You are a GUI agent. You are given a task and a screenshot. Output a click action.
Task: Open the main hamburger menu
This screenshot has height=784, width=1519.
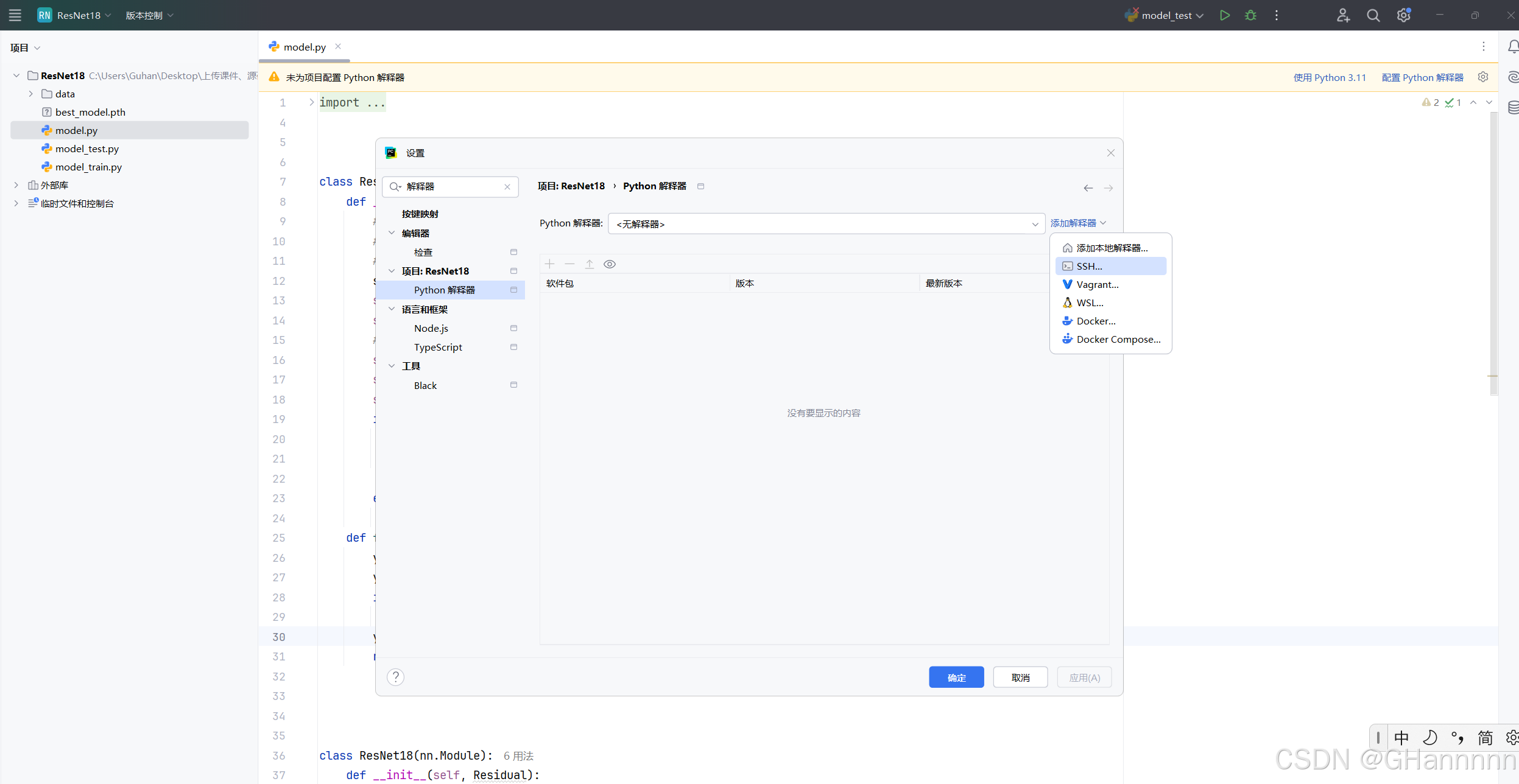coord(15,15)
